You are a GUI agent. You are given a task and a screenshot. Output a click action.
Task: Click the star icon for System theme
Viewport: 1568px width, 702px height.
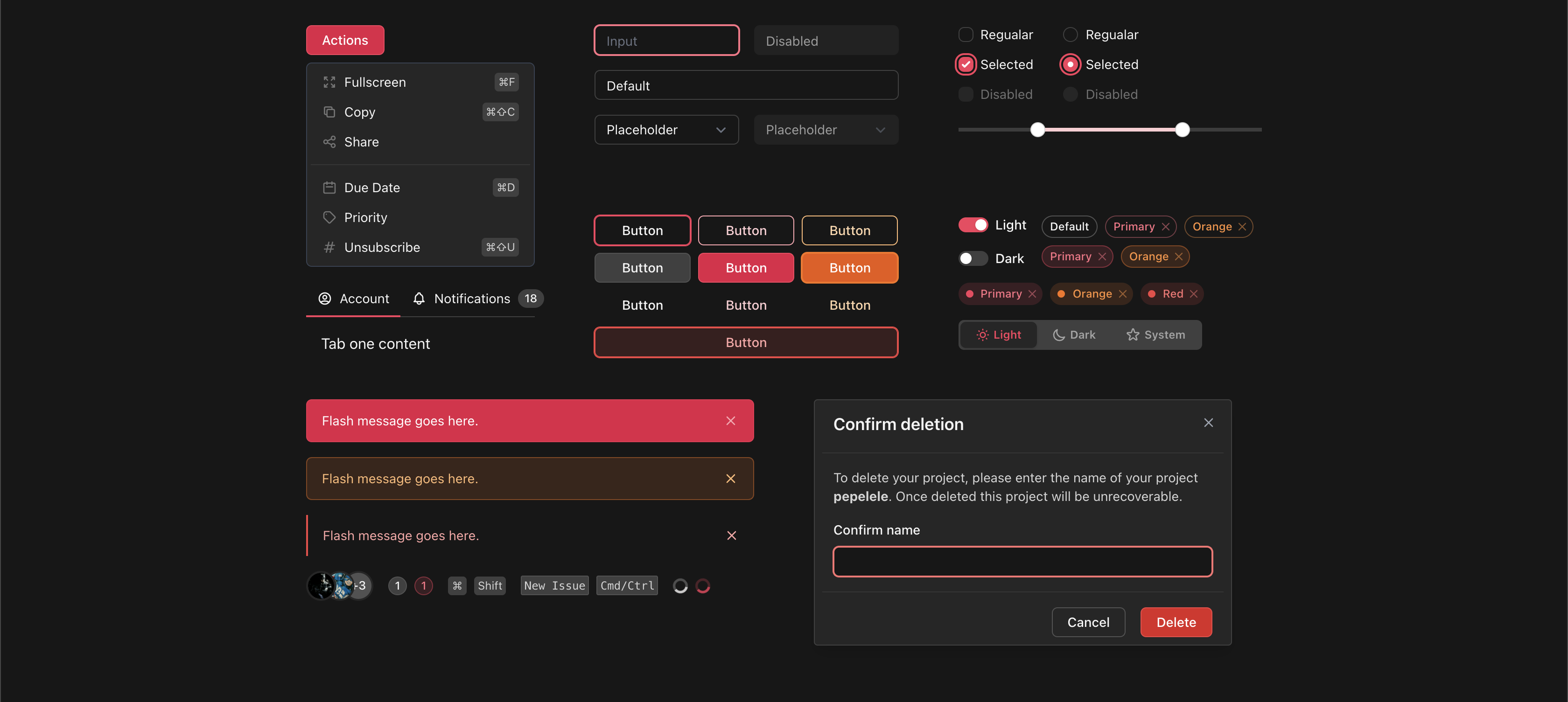1132,335
